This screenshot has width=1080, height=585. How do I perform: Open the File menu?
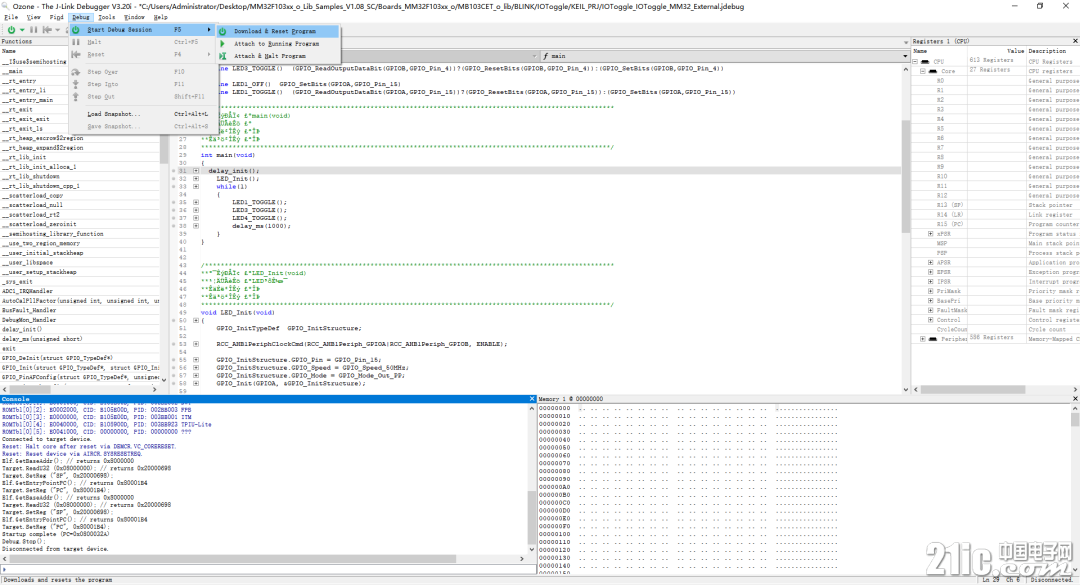point(12,17)
